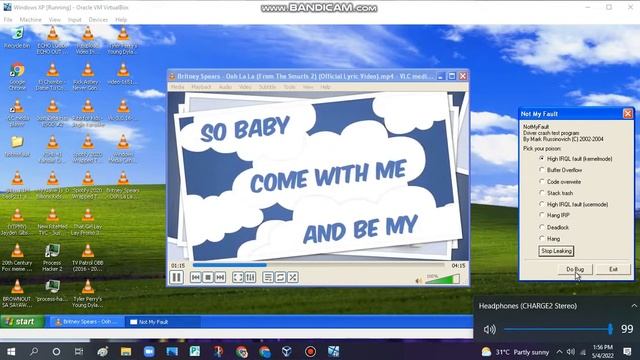Stop the video in VLC
Viewport: 640px width, 360px height.
pos(208,278)
